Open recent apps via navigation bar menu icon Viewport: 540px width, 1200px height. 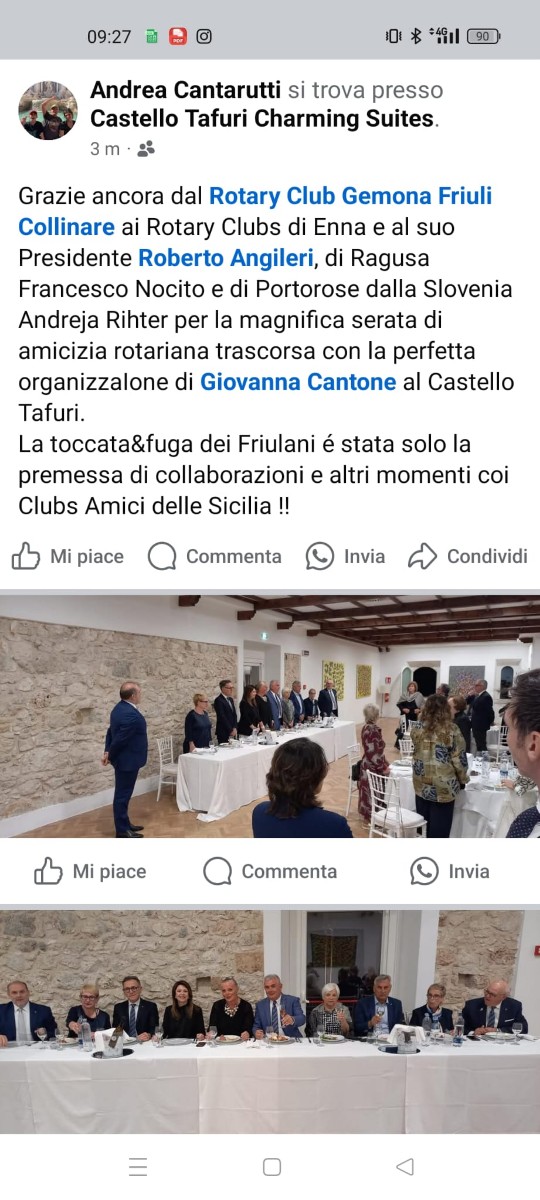(x=138, y=1167)
